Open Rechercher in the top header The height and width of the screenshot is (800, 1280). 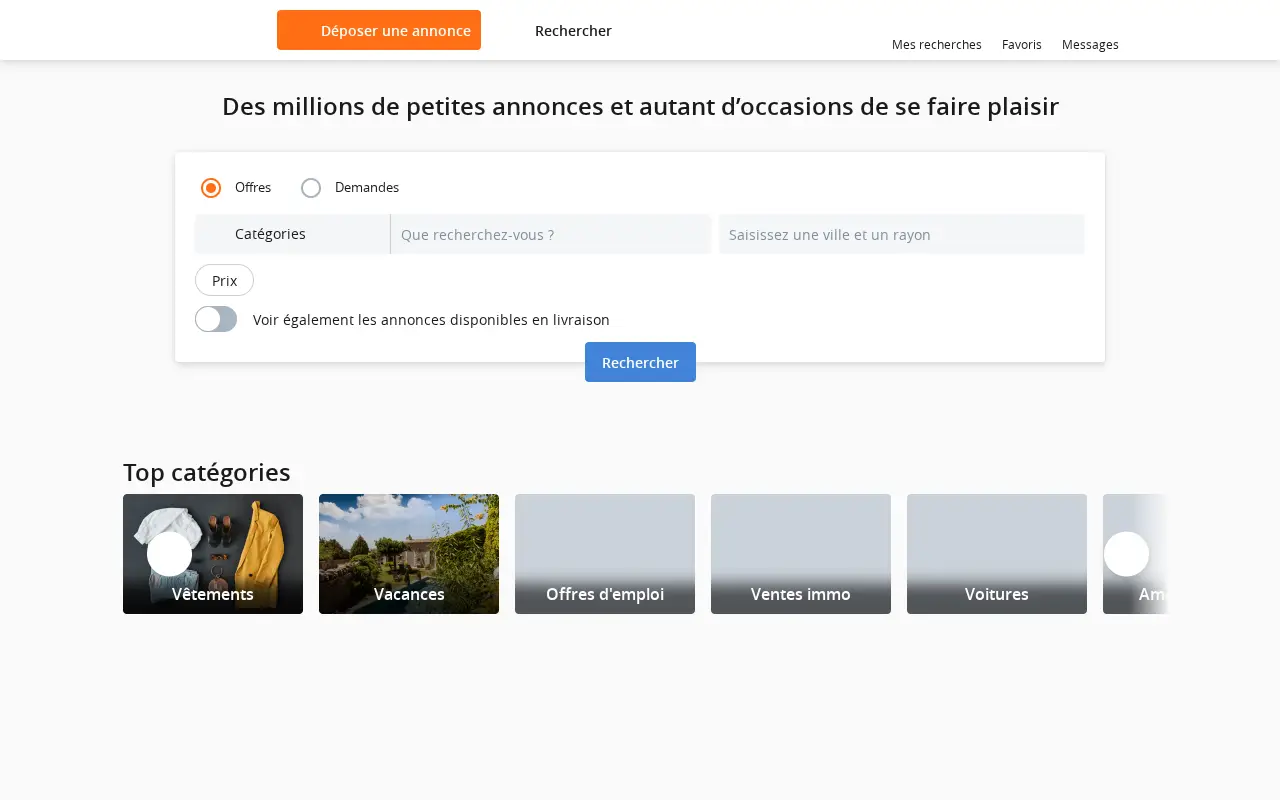573,30
